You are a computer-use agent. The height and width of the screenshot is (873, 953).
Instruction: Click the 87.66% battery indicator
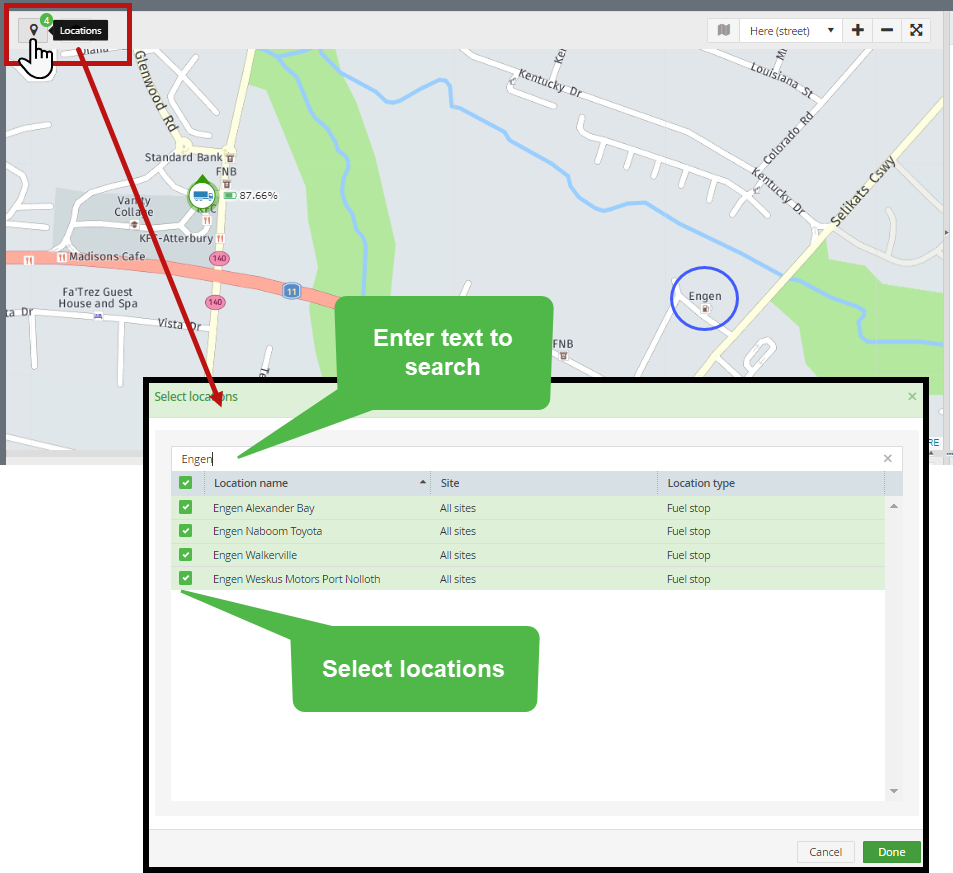(x=251, y=196)
